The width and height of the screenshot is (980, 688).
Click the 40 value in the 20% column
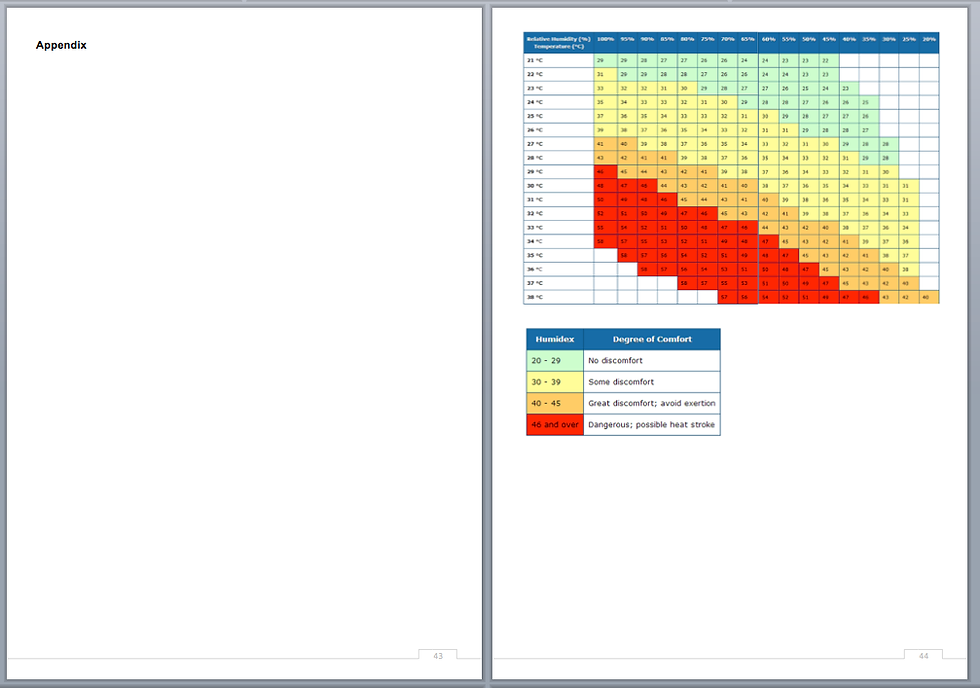tap(929, 297)
